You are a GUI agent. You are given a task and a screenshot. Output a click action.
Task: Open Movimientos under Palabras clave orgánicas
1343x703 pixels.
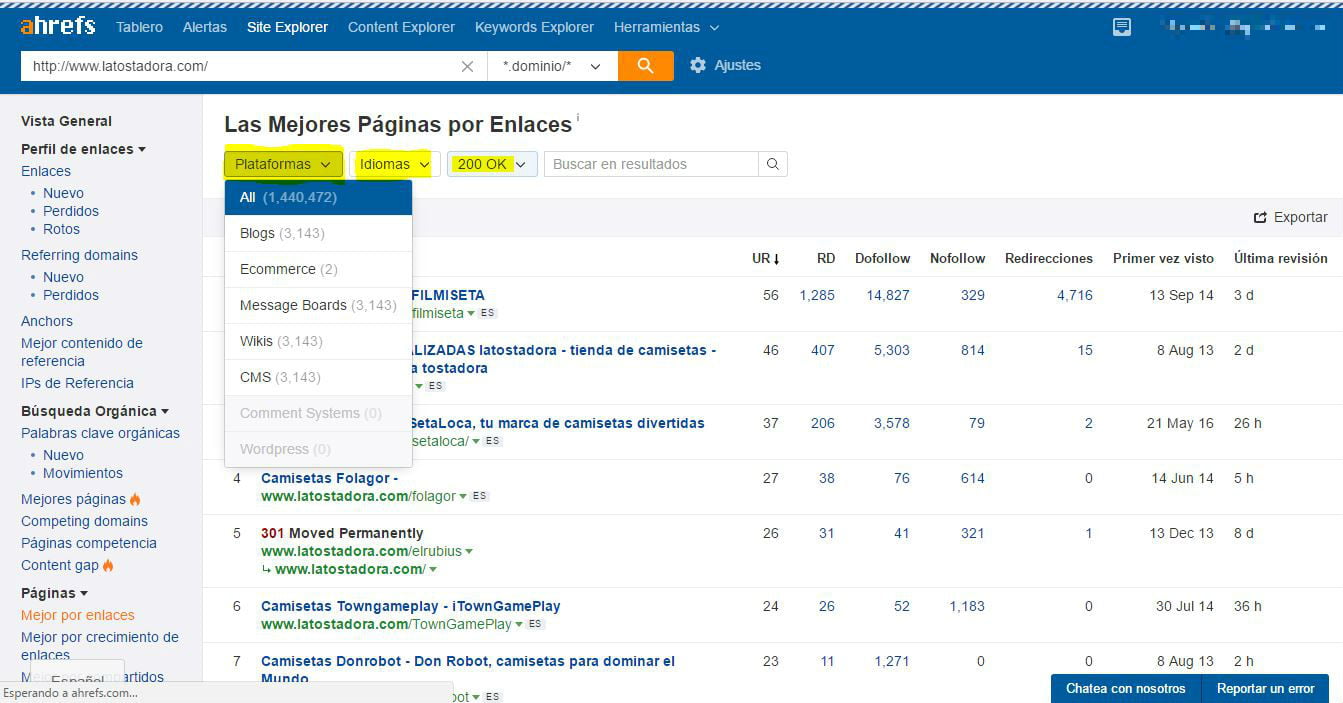point(83,473)
